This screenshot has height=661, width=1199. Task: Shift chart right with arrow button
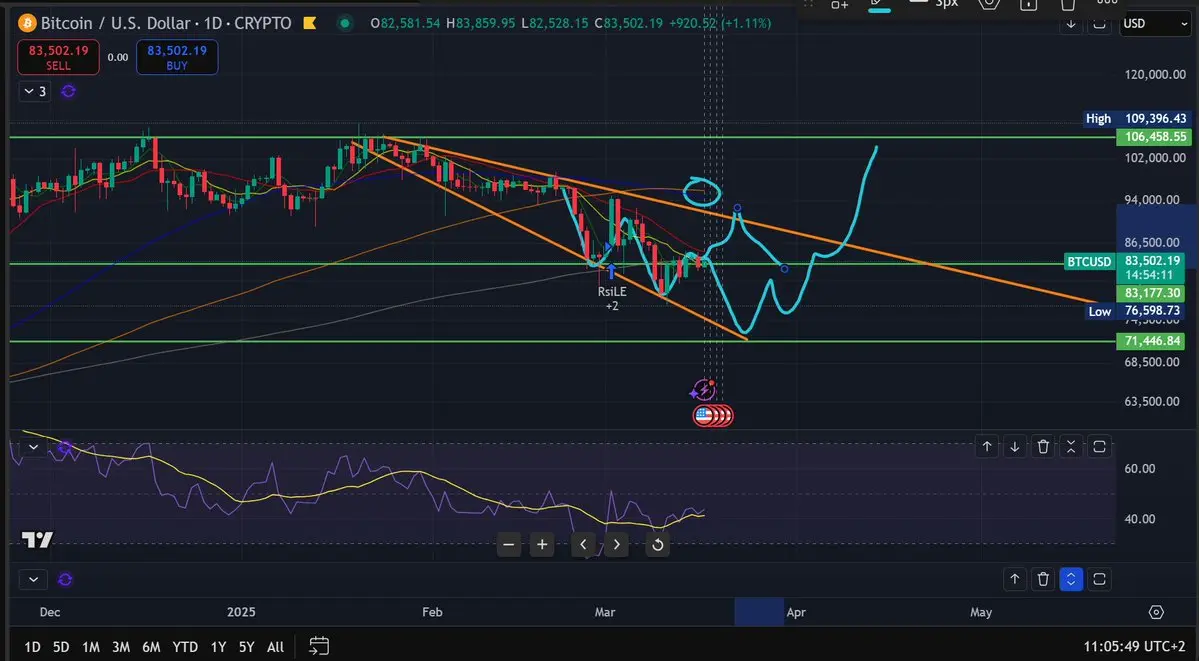pyautogui.click(x=616, y=545)
